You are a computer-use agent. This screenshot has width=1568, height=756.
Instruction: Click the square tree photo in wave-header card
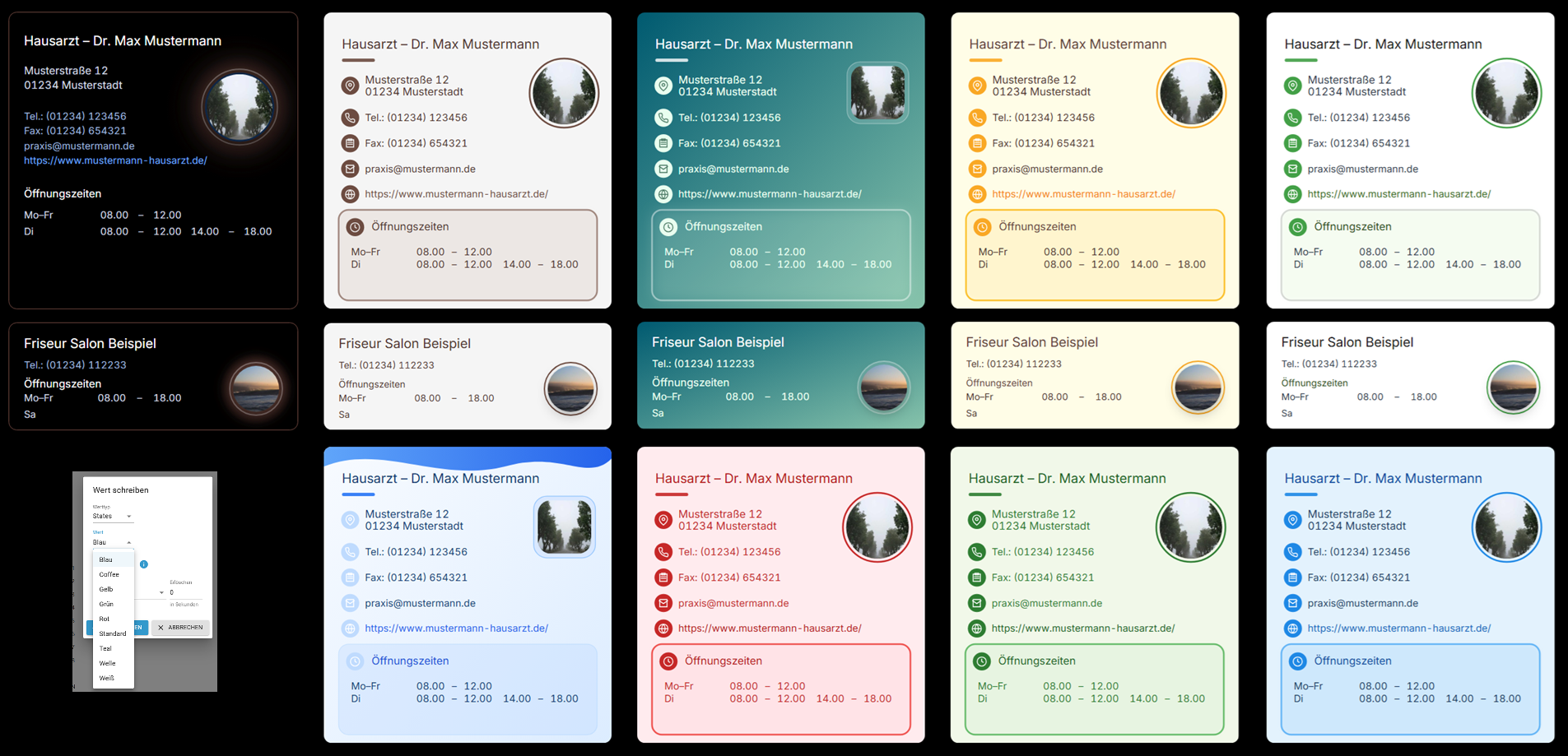[565, 527]
